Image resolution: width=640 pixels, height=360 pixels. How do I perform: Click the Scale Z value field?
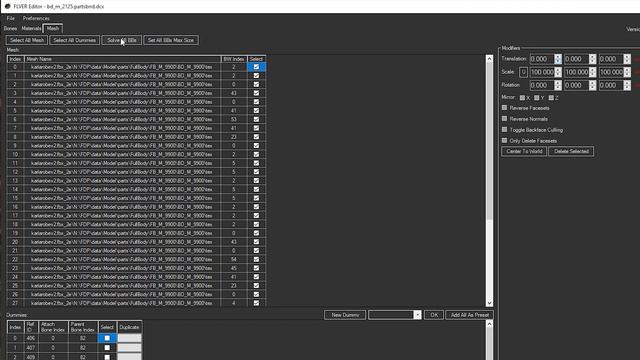(x=611, y=72)
